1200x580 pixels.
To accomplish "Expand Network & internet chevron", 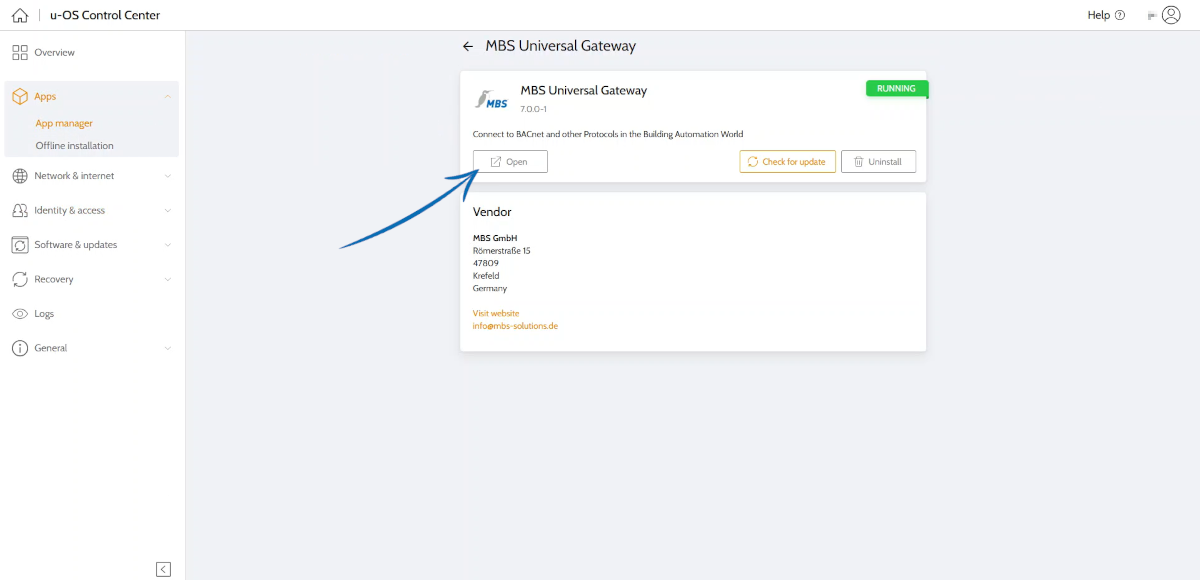I will 167,176.
